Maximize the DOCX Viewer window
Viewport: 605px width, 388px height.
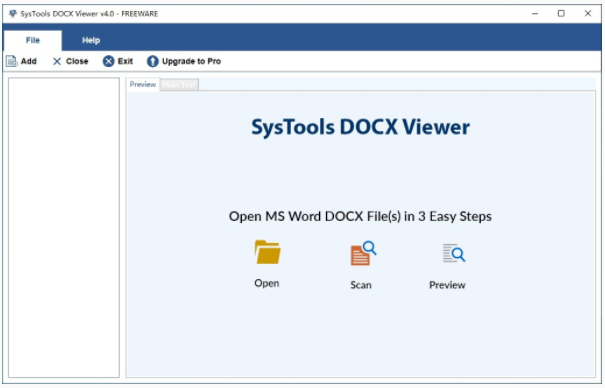click(x=561, y=13)
